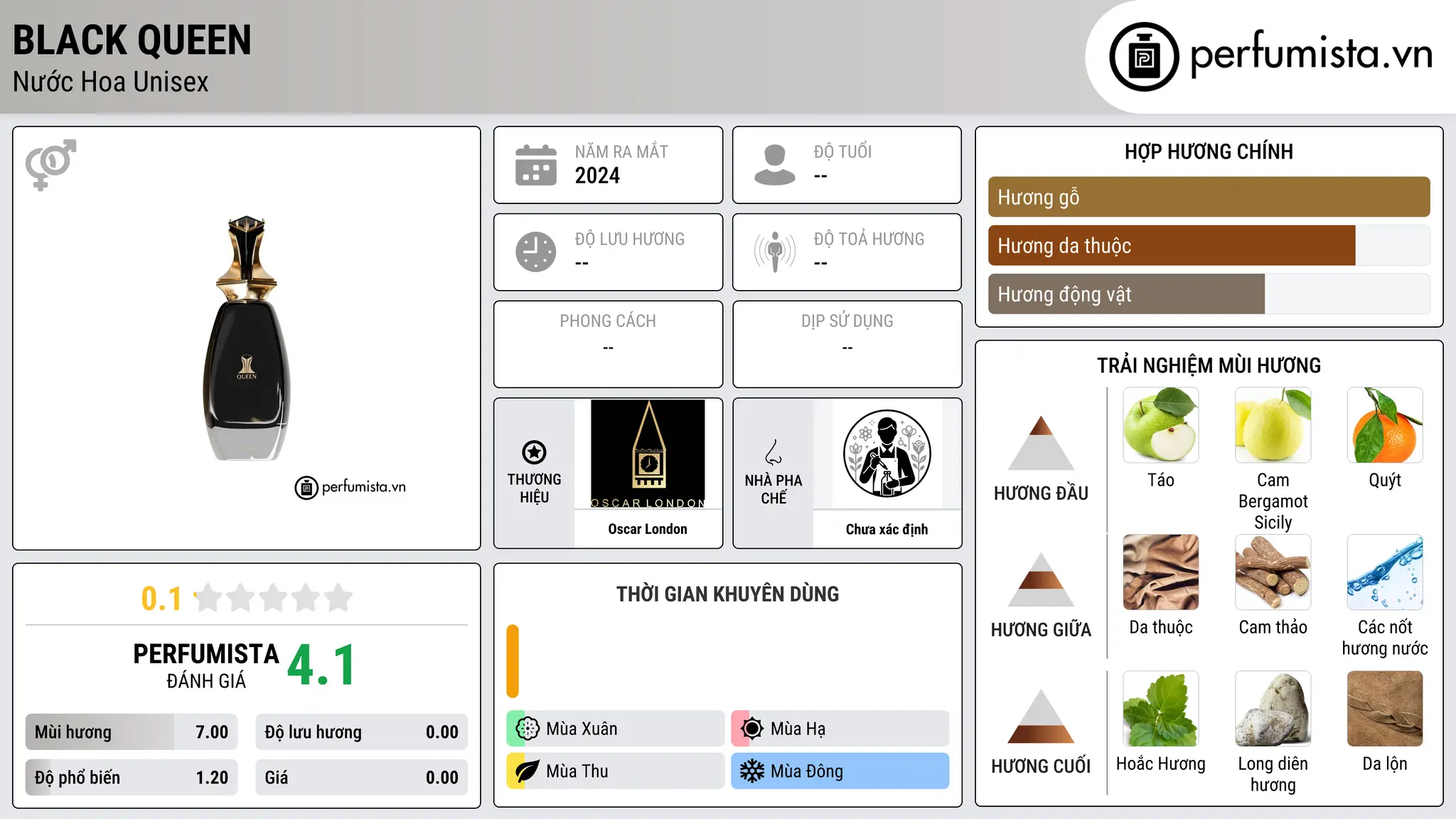Click the Chưa xác định perfumer label
1456x819 pixels.
click(x=887, y=529)
